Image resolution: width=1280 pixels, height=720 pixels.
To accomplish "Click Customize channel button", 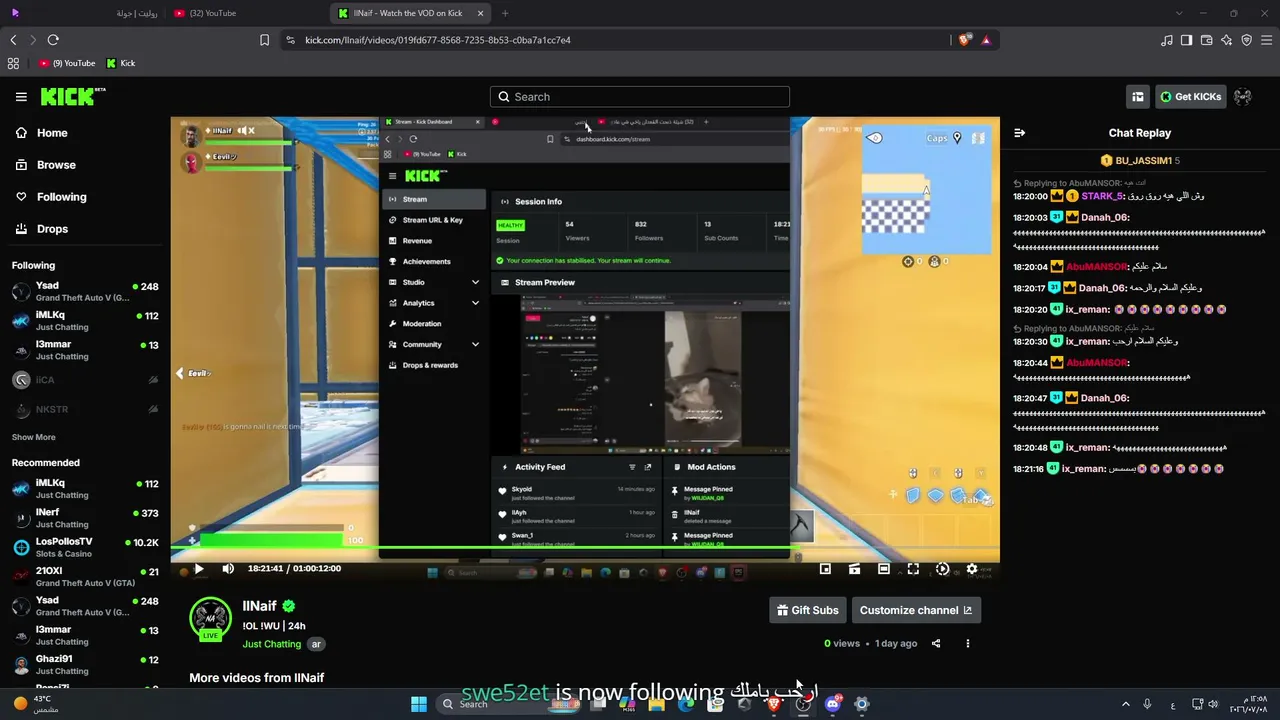I will (916, 610).
